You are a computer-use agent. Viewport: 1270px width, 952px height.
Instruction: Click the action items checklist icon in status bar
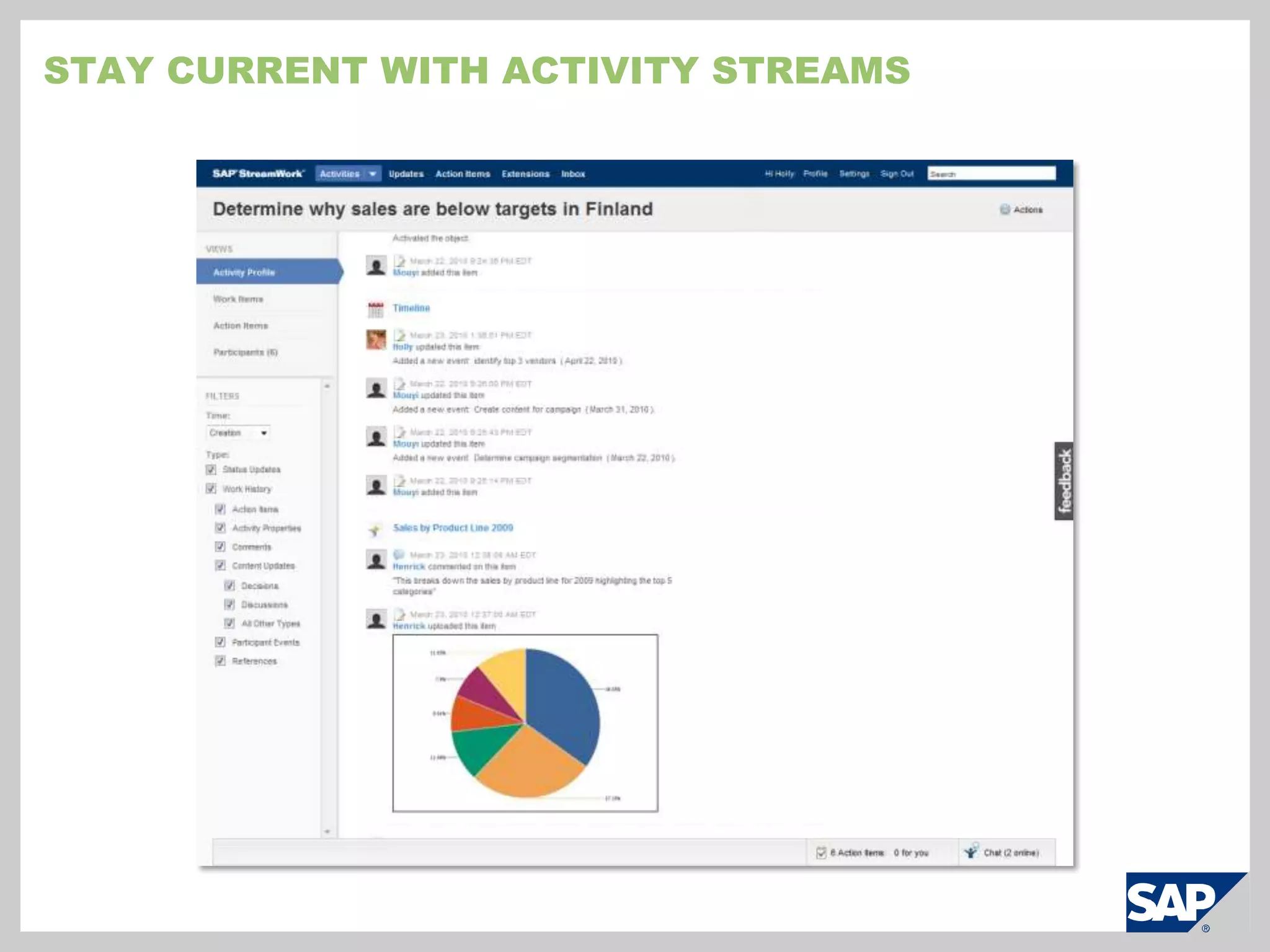coord(821,853)
